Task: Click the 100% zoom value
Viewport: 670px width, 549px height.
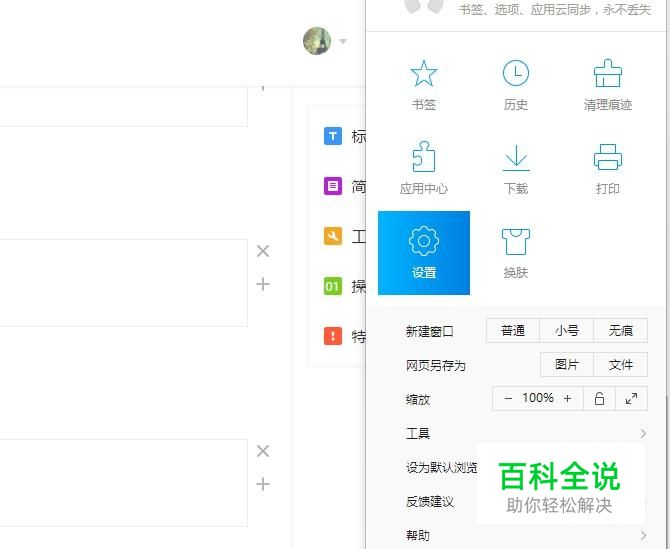Action: [x=538, y=398]
